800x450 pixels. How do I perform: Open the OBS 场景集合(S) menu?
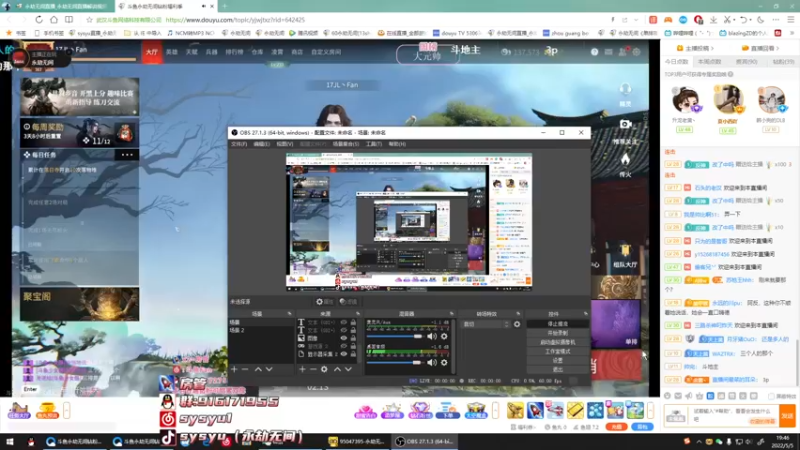345,144
